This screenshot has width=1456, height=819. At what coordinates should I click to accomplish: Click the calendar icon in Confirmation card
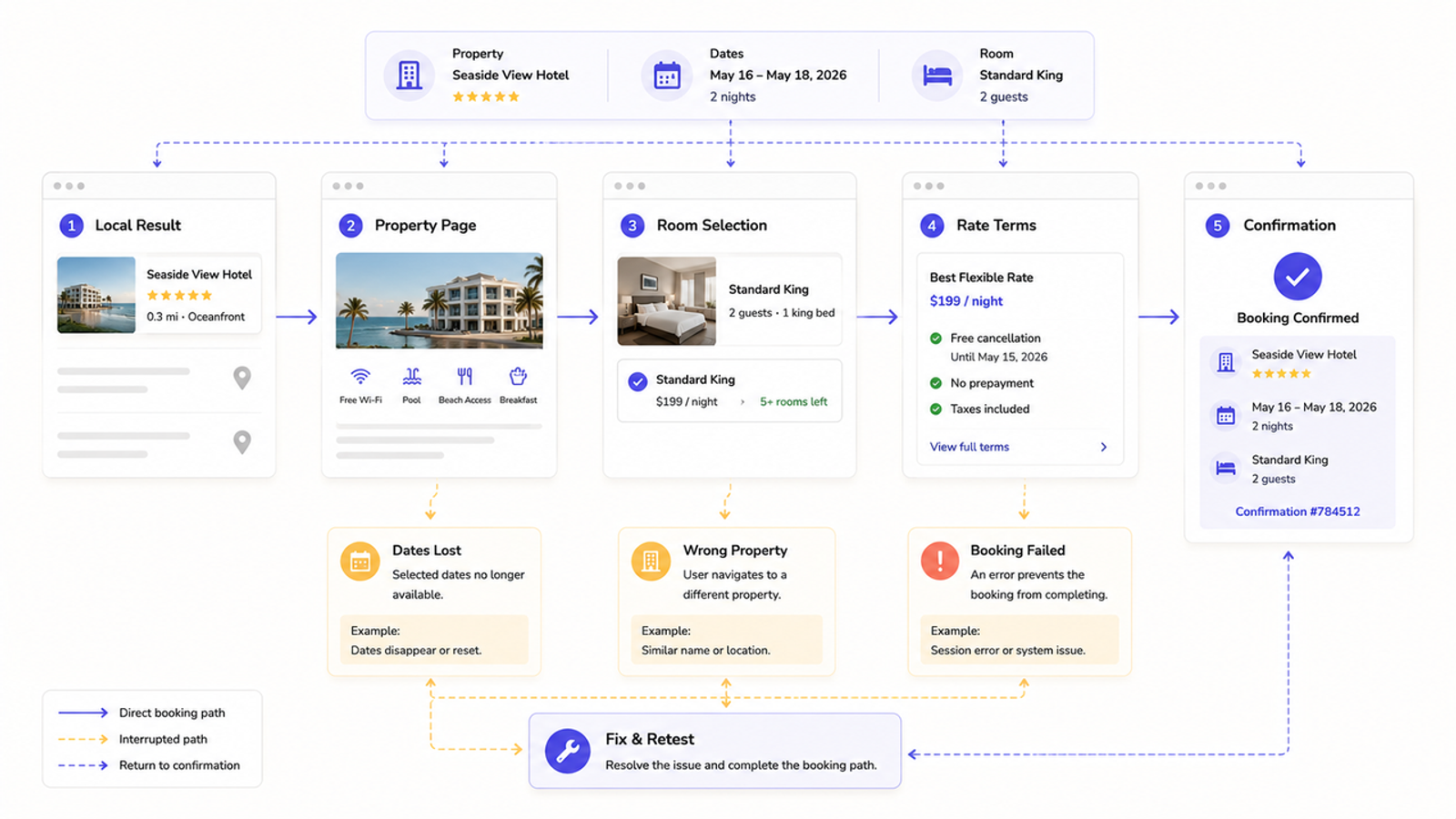1226,416
